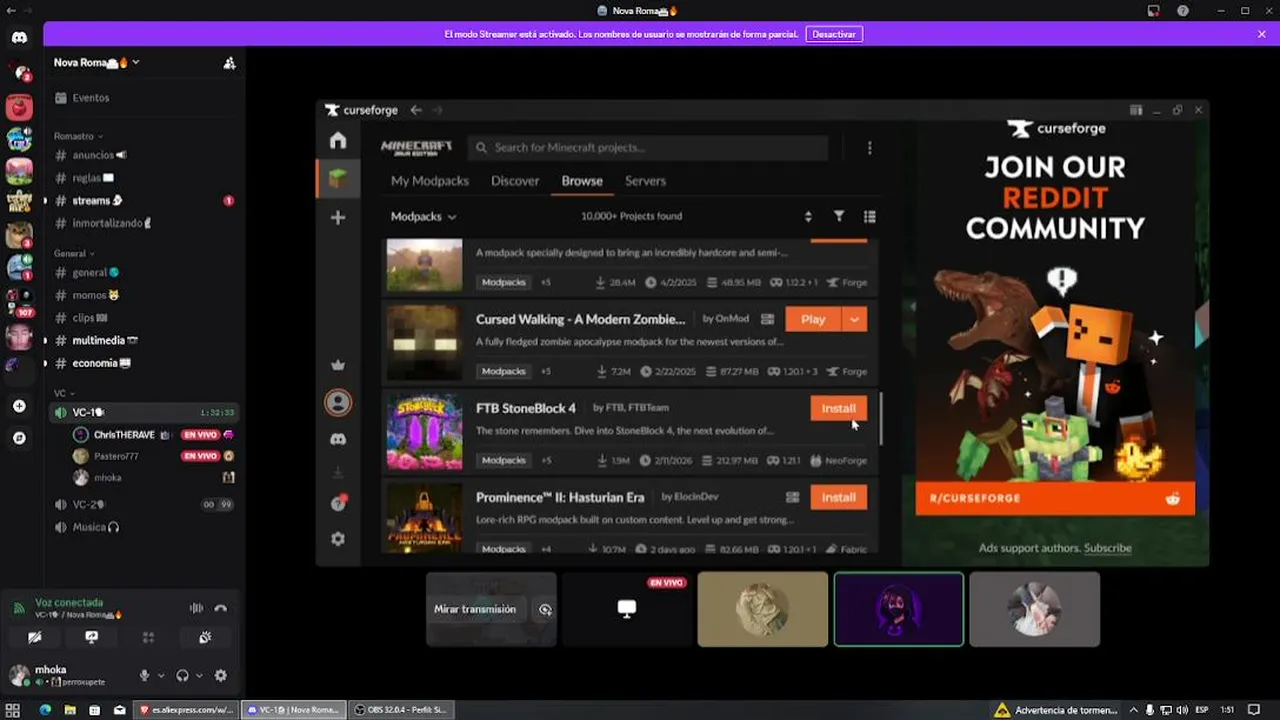Image resolution: width=1280 pixels, height=720 pixels.
Task: Open Discord user settings gear
Action: (220, 675)
